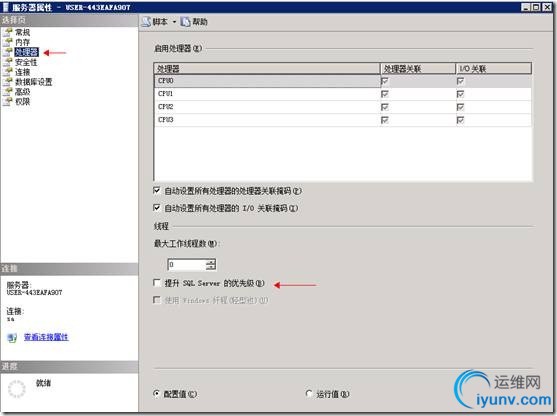Toggle I/O affinity for CPU1
Image resolution: width=557 pixels, height=416 pixels.
click(x=460, y=94)
